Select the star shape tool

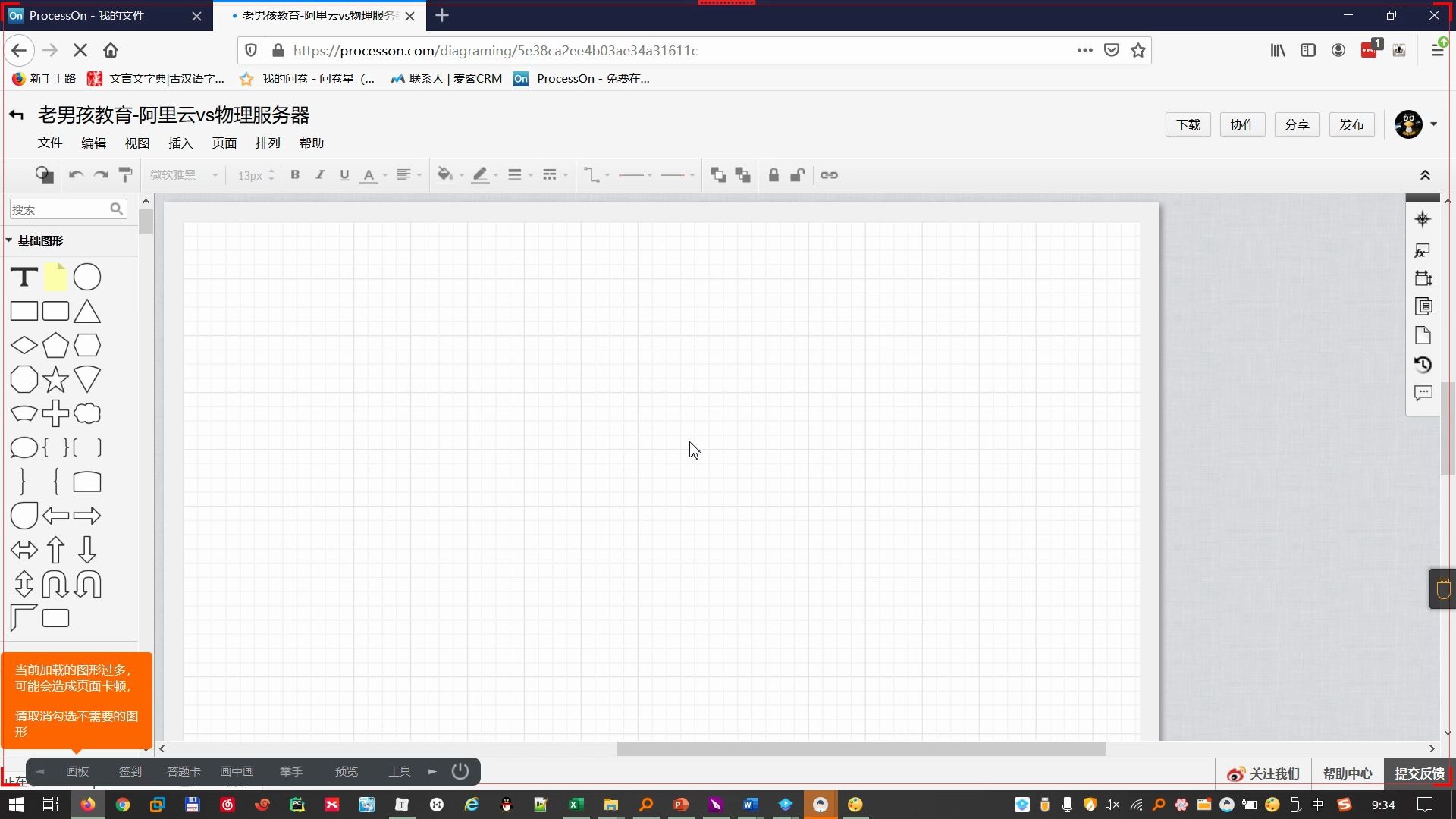click(55, 379)
